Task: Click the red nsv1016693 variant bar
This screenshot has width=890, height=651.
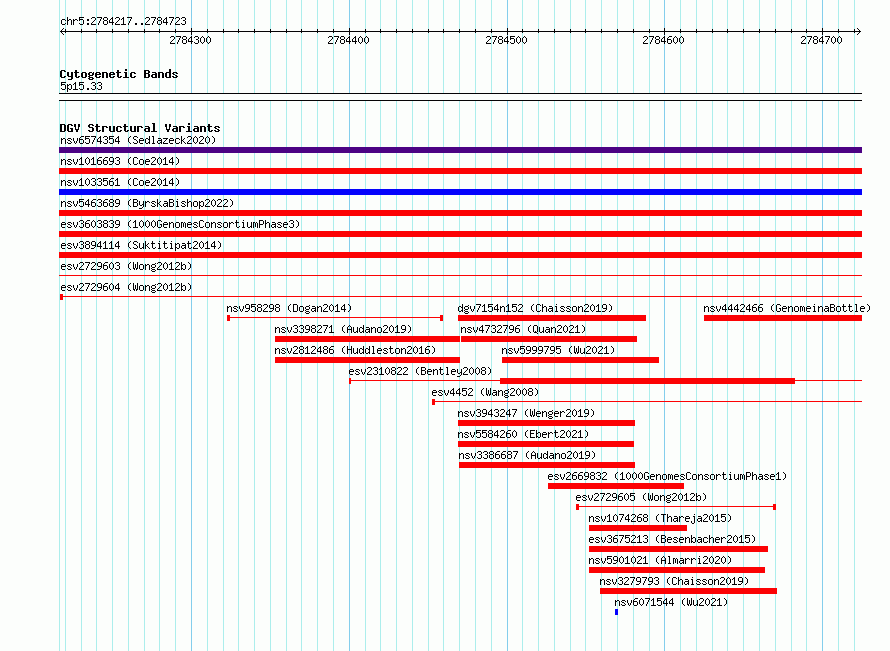Action: 460,171
